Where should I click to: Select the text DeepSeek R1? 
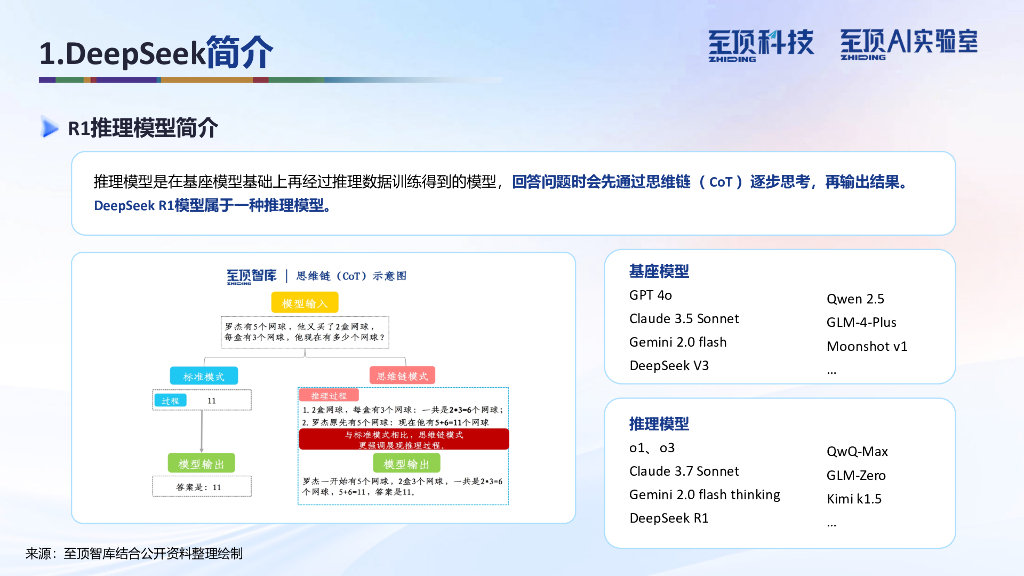click(669, 519)
